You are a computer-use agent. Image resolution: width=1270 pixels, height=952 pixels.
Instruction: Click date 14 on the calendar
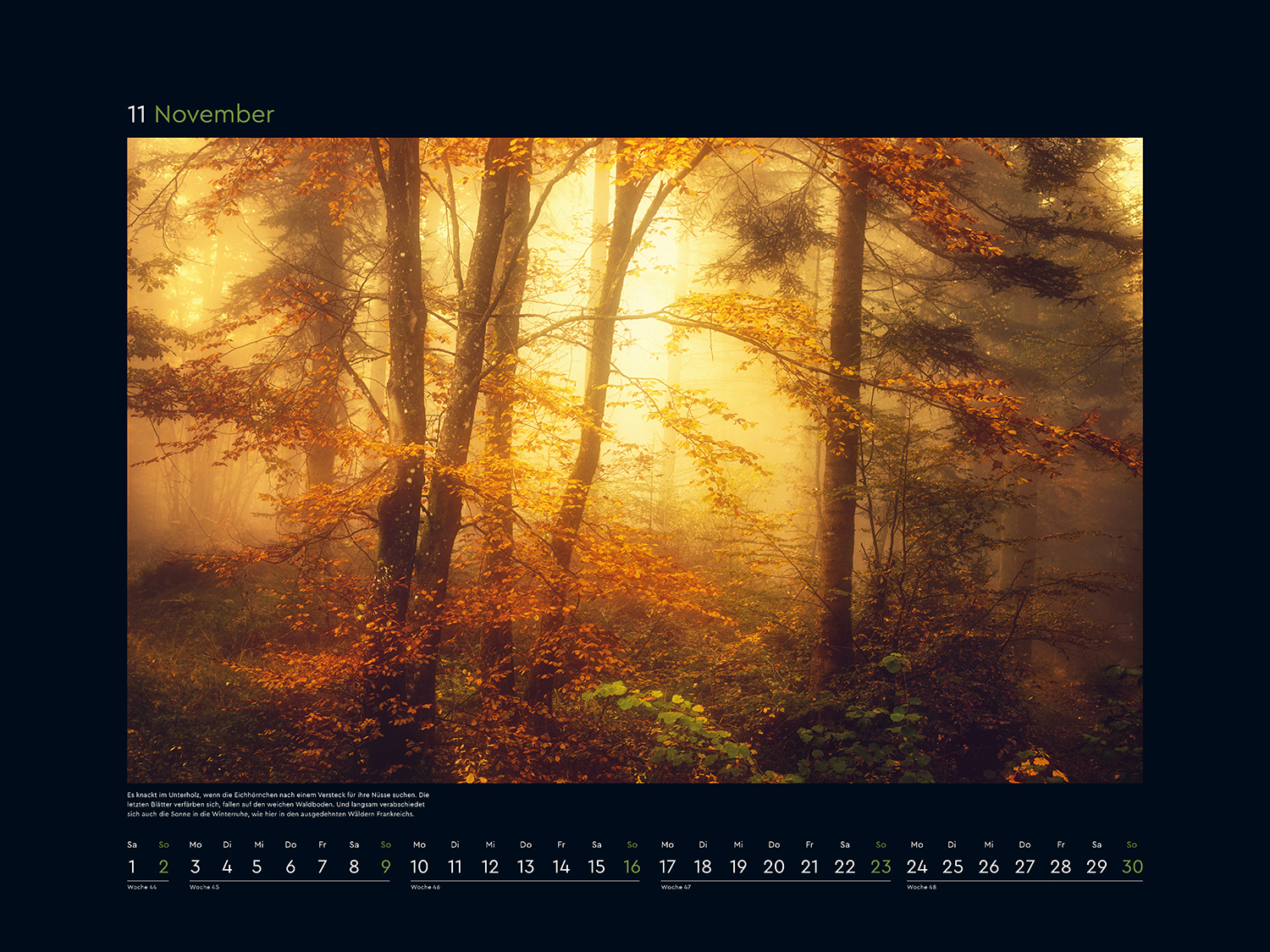click(561, 867)
